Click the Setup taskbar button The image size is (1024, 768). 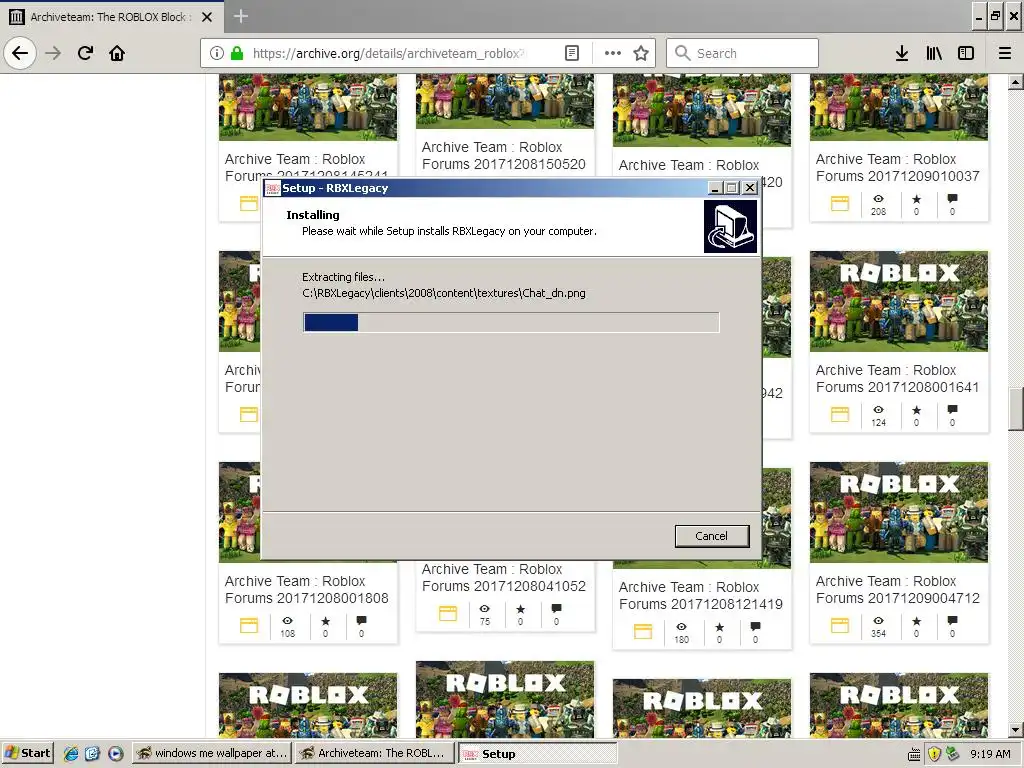pyautogui.click(x=537, y=754)
